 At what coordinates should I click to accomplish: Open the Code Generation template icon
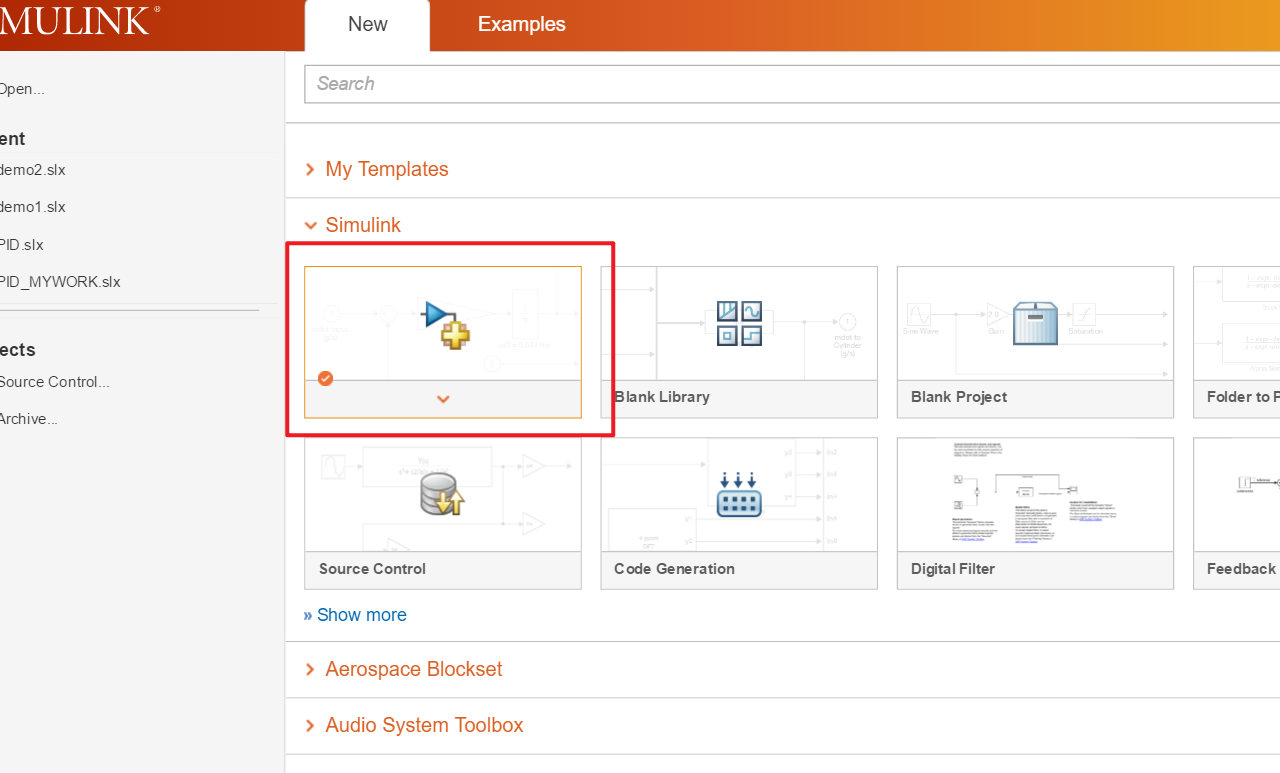[x=739, y=494]
